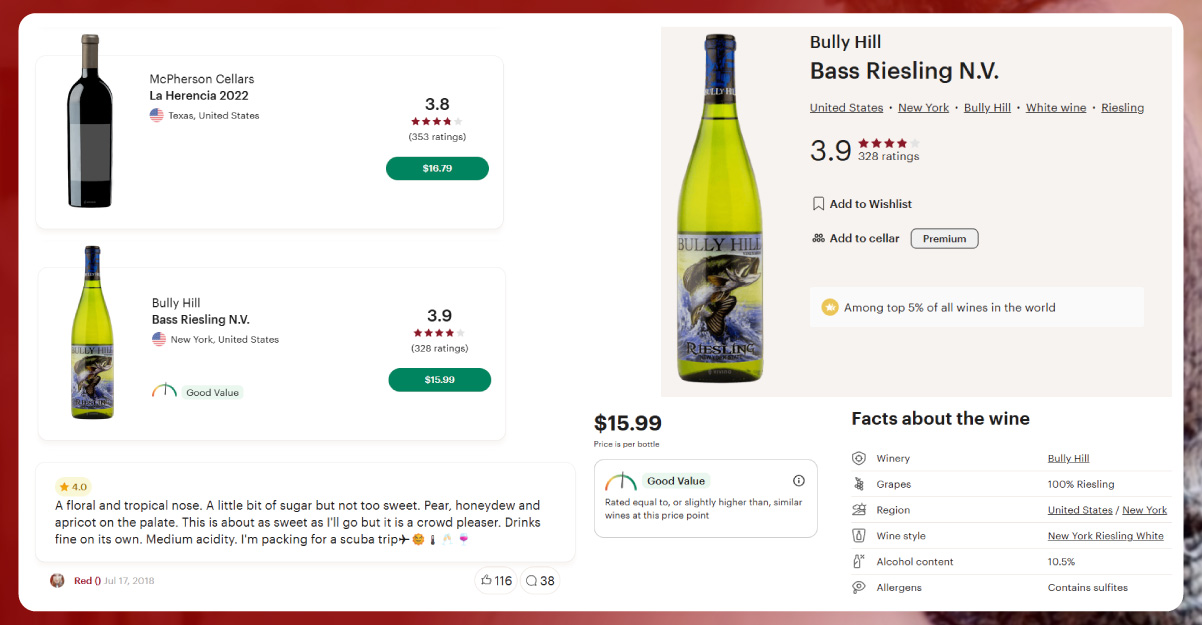Screen dimensions: 1202x625
Task: Click the Alcohol content icon showing 10.5%
Action: pyautogui.click(x=860, y=561)
